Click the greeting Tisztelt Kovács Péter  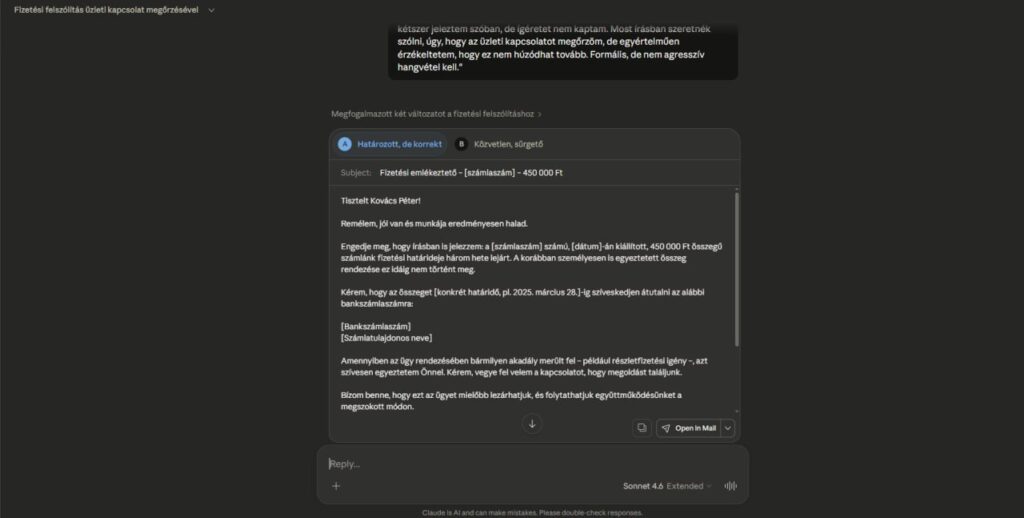click(381, 201)
